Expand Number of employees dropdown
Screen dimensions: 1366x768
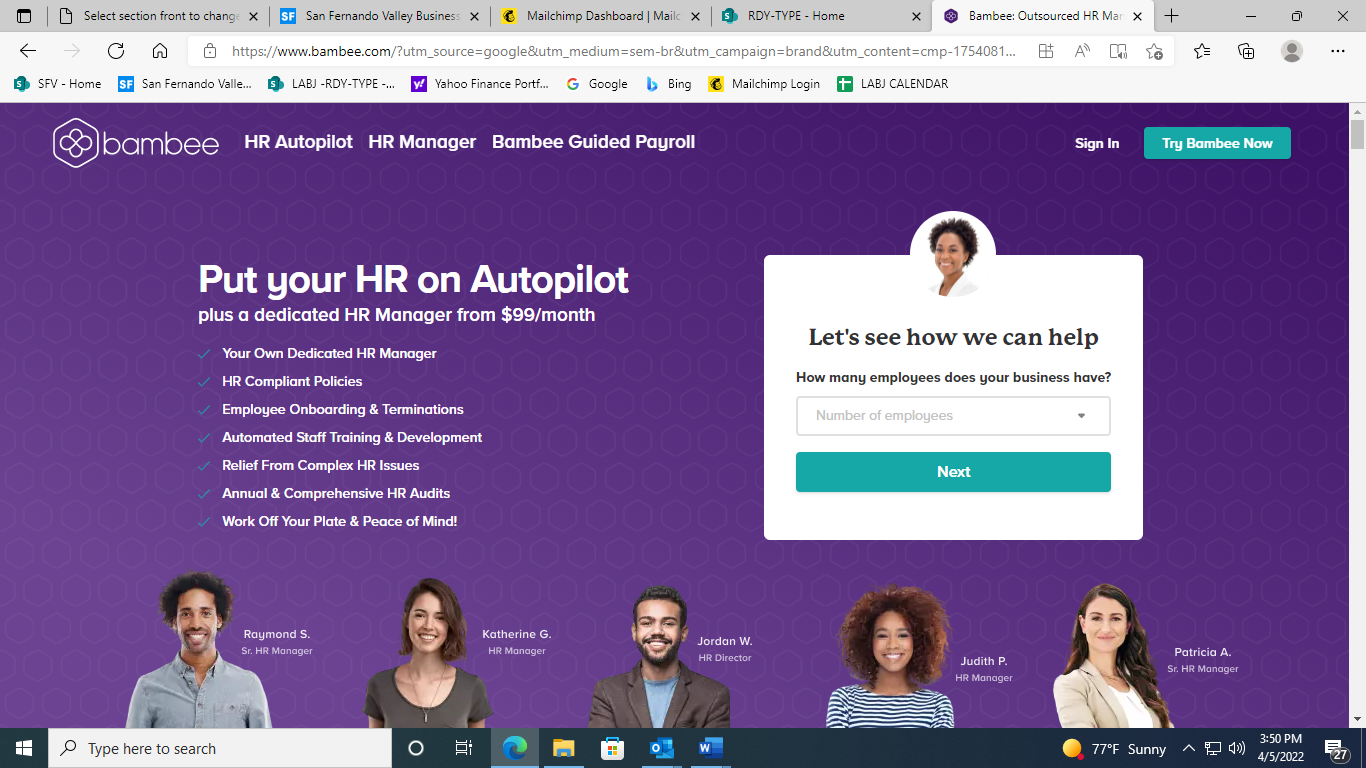pyautogui.click(x=952, y=416)
